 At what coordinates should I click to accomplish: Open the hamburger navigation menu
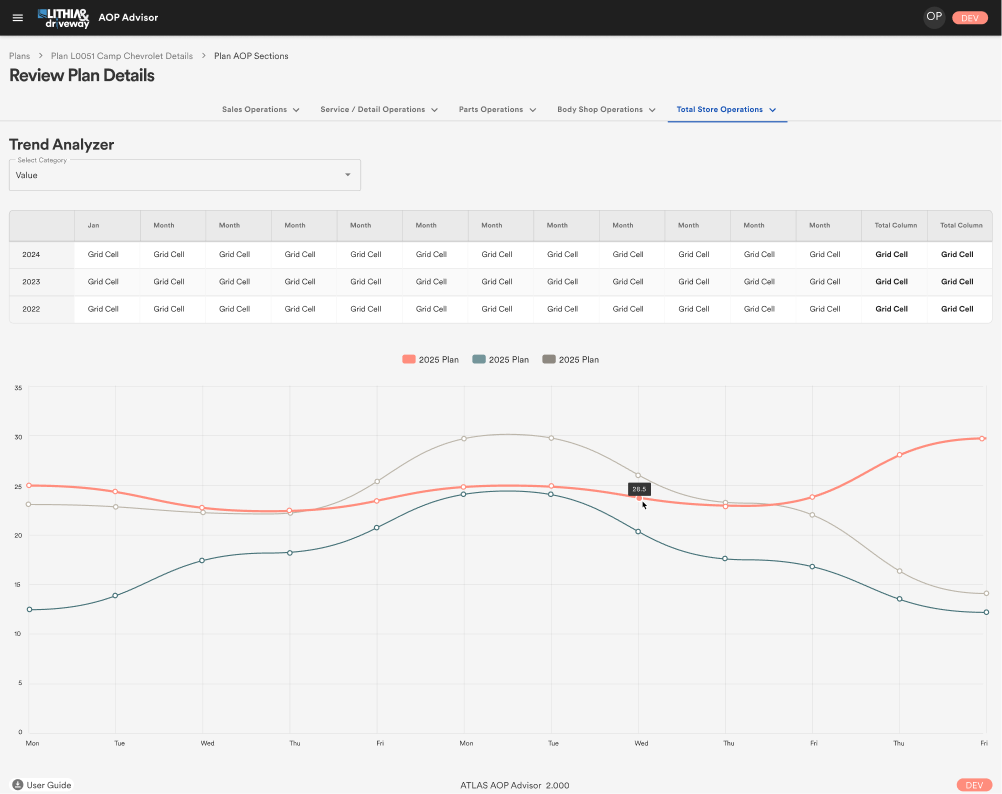coord(17,17)
